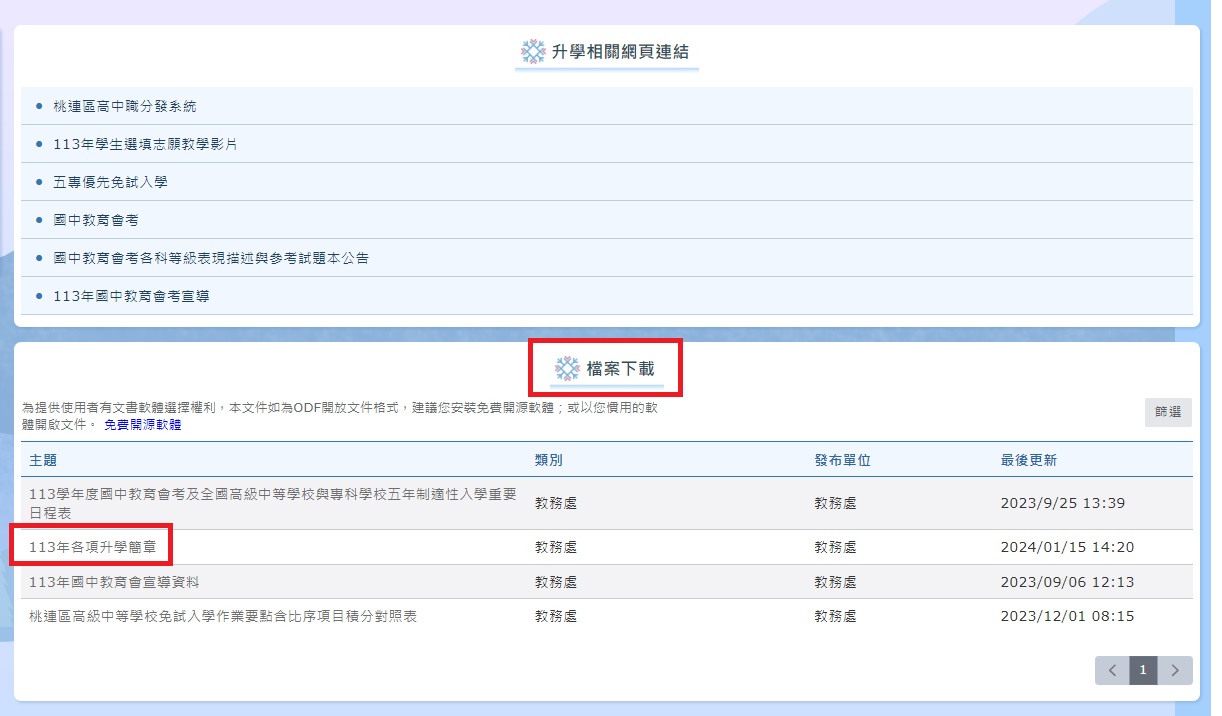Click the 升學相關網頁連結 section heading
The image size is (1222, 716).
tap(620, 52)
